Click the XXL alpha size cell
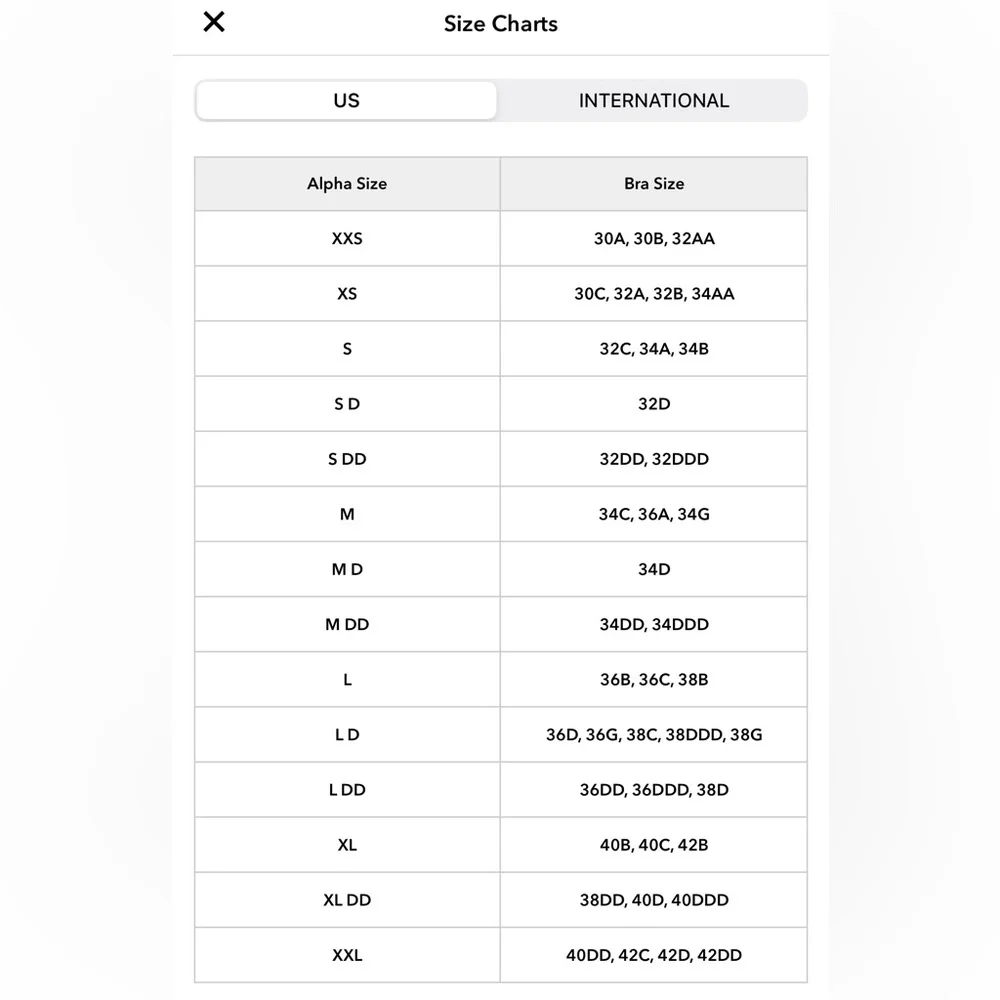The image size is (1000, 1000). [x=347, y=955]
